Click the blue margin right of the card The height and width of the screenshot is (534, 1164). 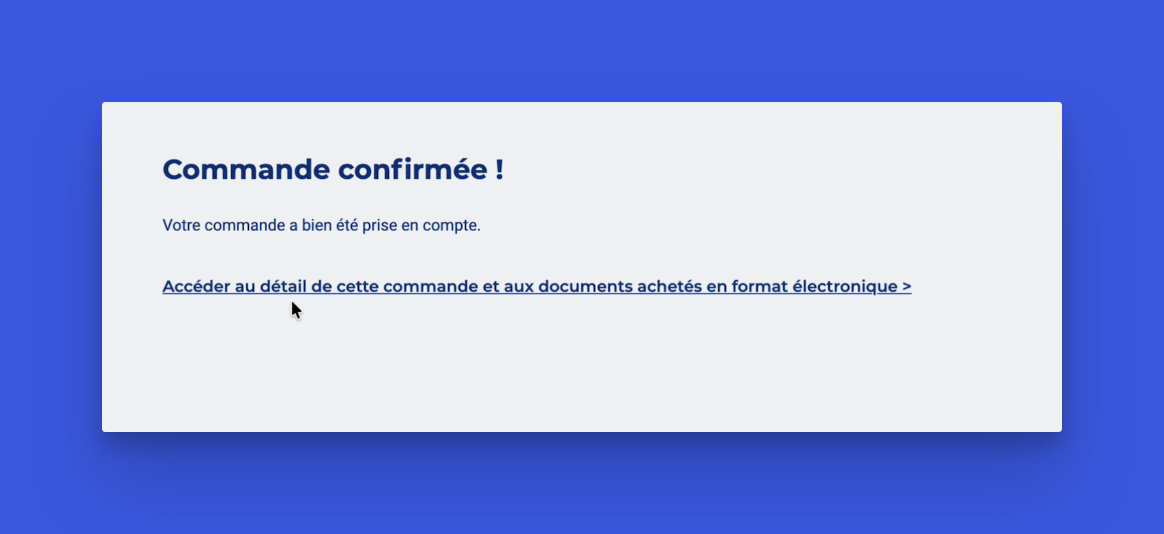(x=1112, y=267)
